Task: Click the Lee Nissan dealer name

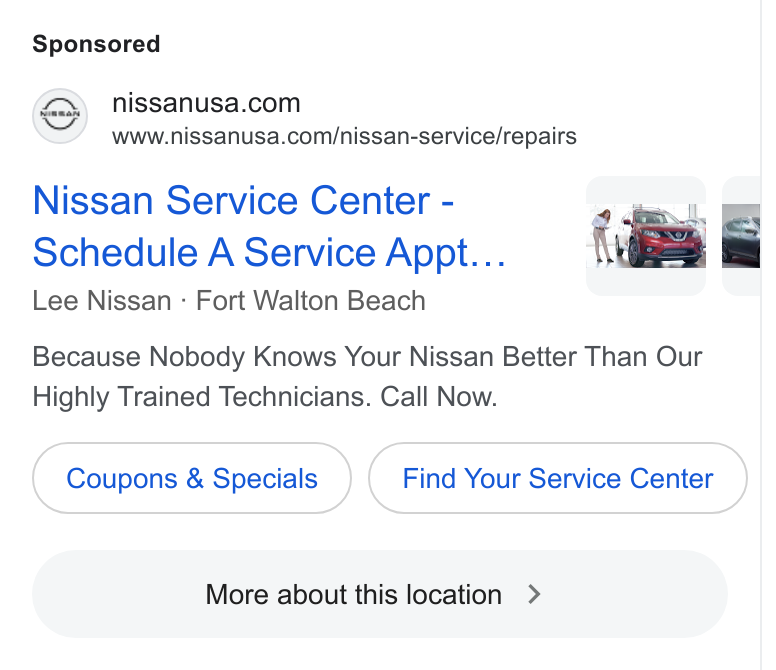Action: tap(102, 300)
